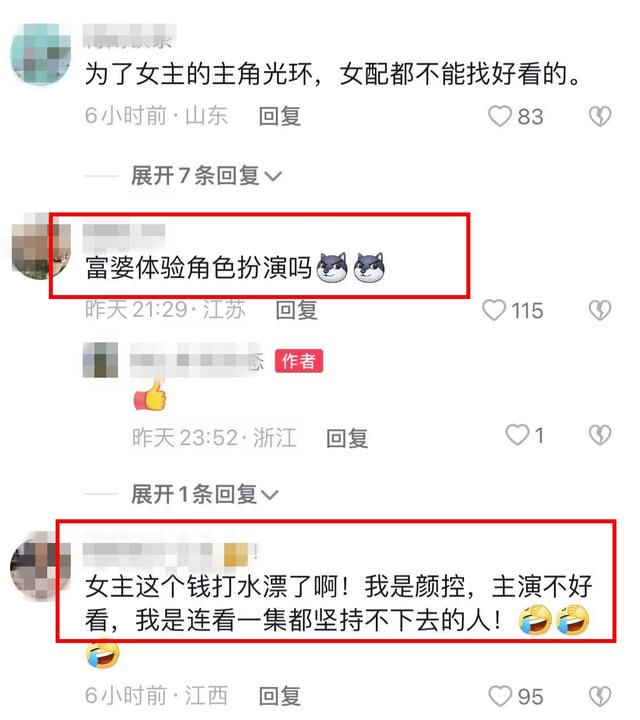640x720 pixels.
Task: Expand 展开7条回复 replies
Action: coord(206,175)
